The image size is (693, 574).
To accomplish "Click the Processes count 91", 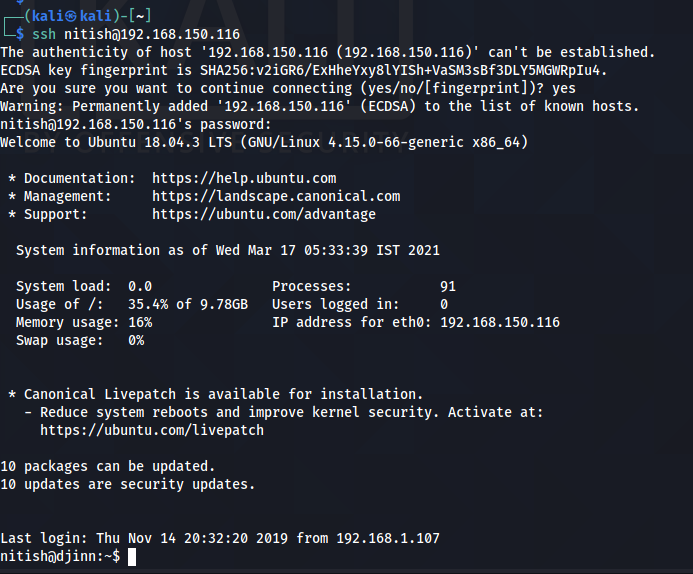I will (448, 286).
